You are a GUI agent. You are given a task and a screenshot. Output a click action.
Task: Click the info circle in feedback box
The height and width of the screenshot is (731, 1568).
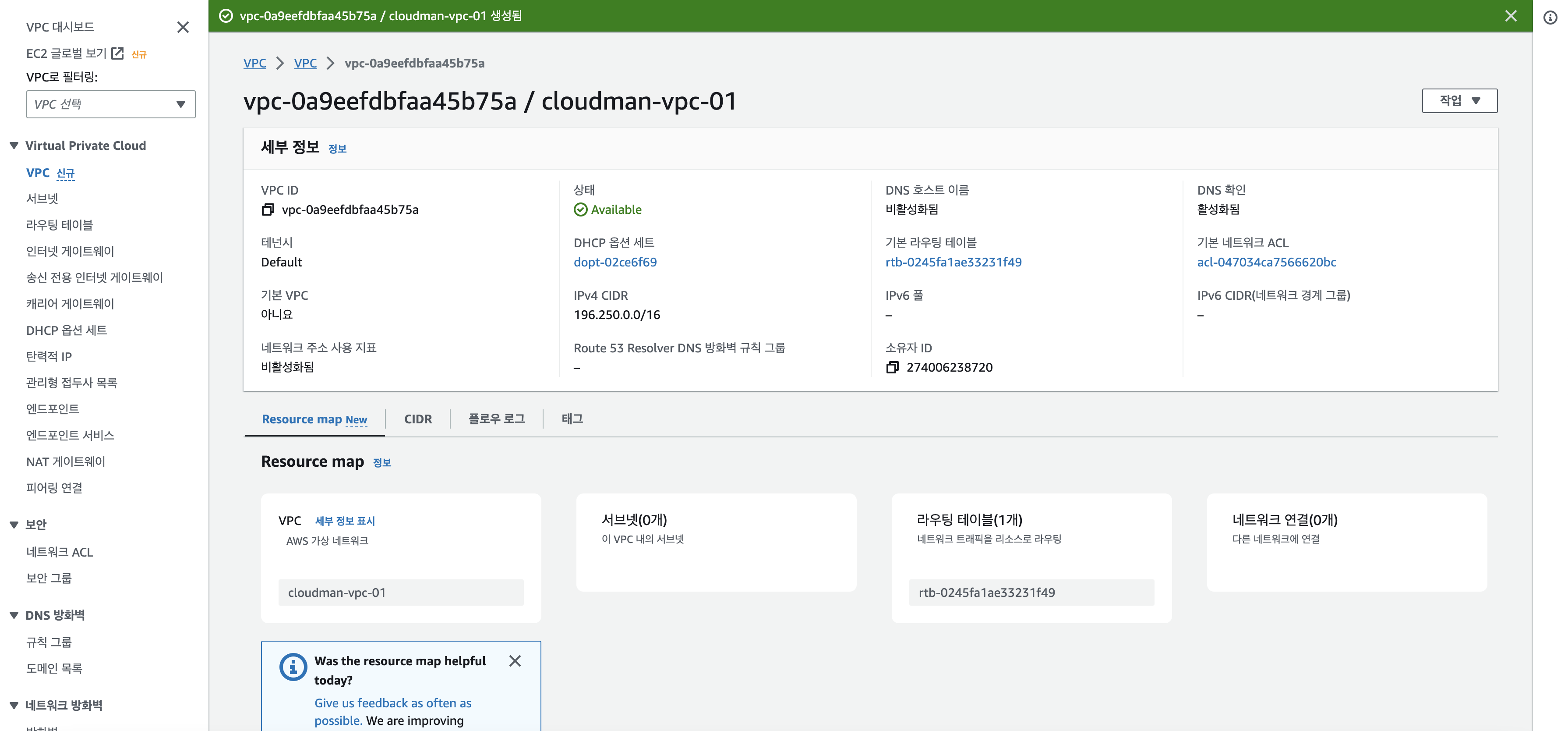[x=293, y=667]
